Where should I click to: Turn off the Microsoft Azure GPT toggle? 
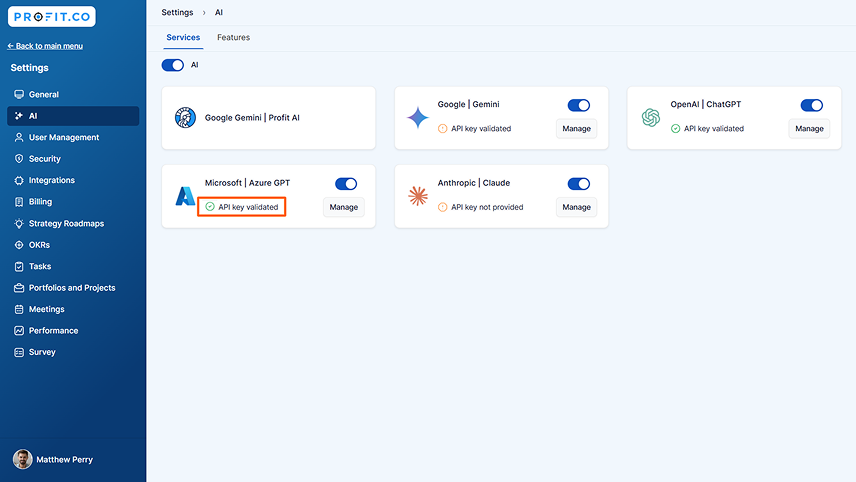(346, 184)
